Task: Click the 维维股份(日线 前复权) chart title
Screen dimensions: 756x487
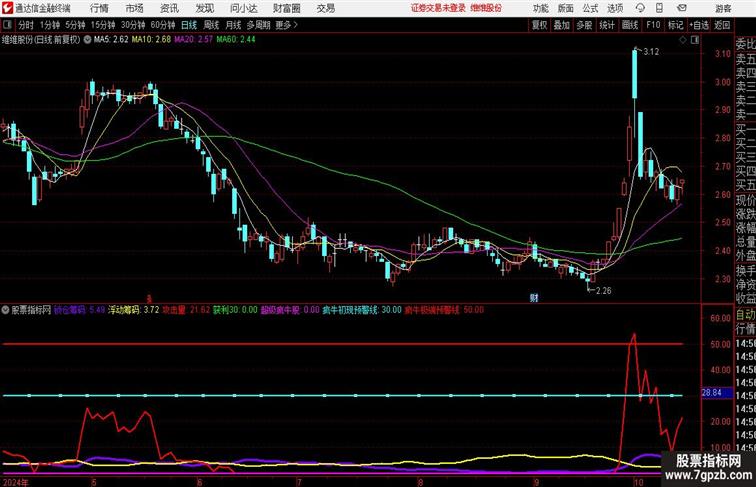Action: tap(41, 40)
